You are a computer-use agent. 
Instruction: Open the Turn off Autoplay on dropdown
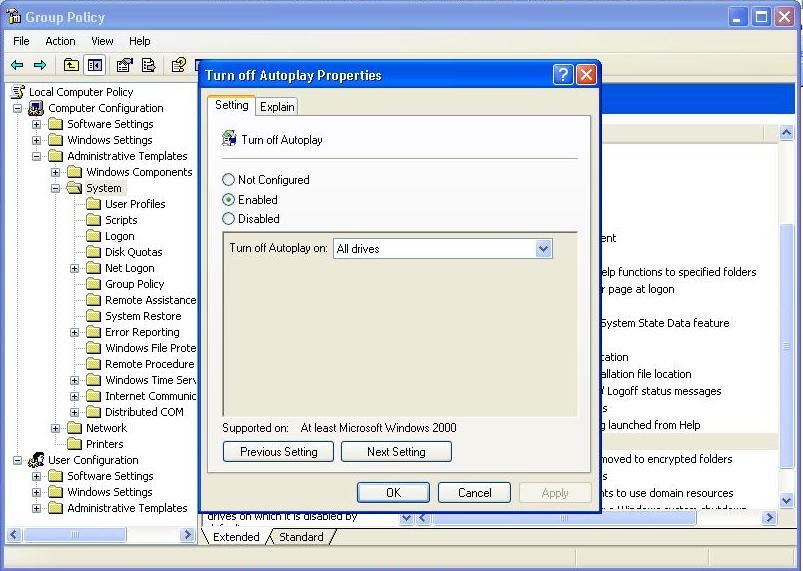tap(543, 249)
